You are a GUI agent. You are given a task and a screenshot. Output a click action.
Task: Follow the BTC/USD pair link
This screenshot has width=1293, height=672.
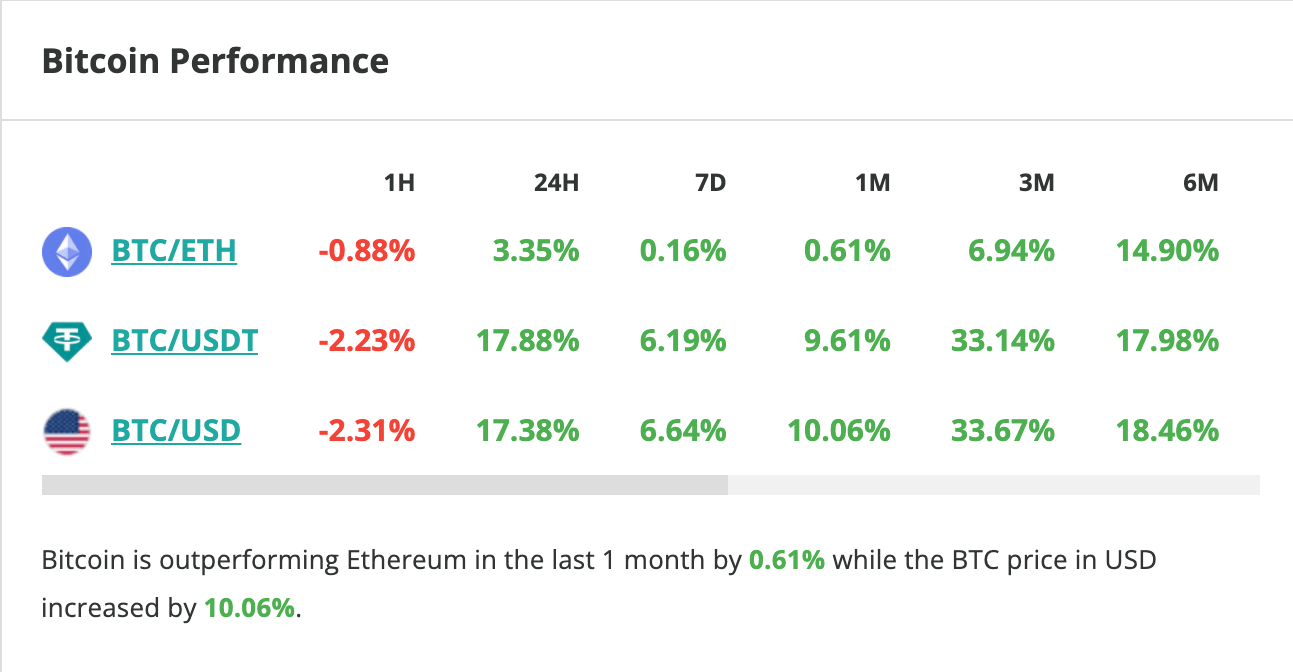click(x=176, y=431)
